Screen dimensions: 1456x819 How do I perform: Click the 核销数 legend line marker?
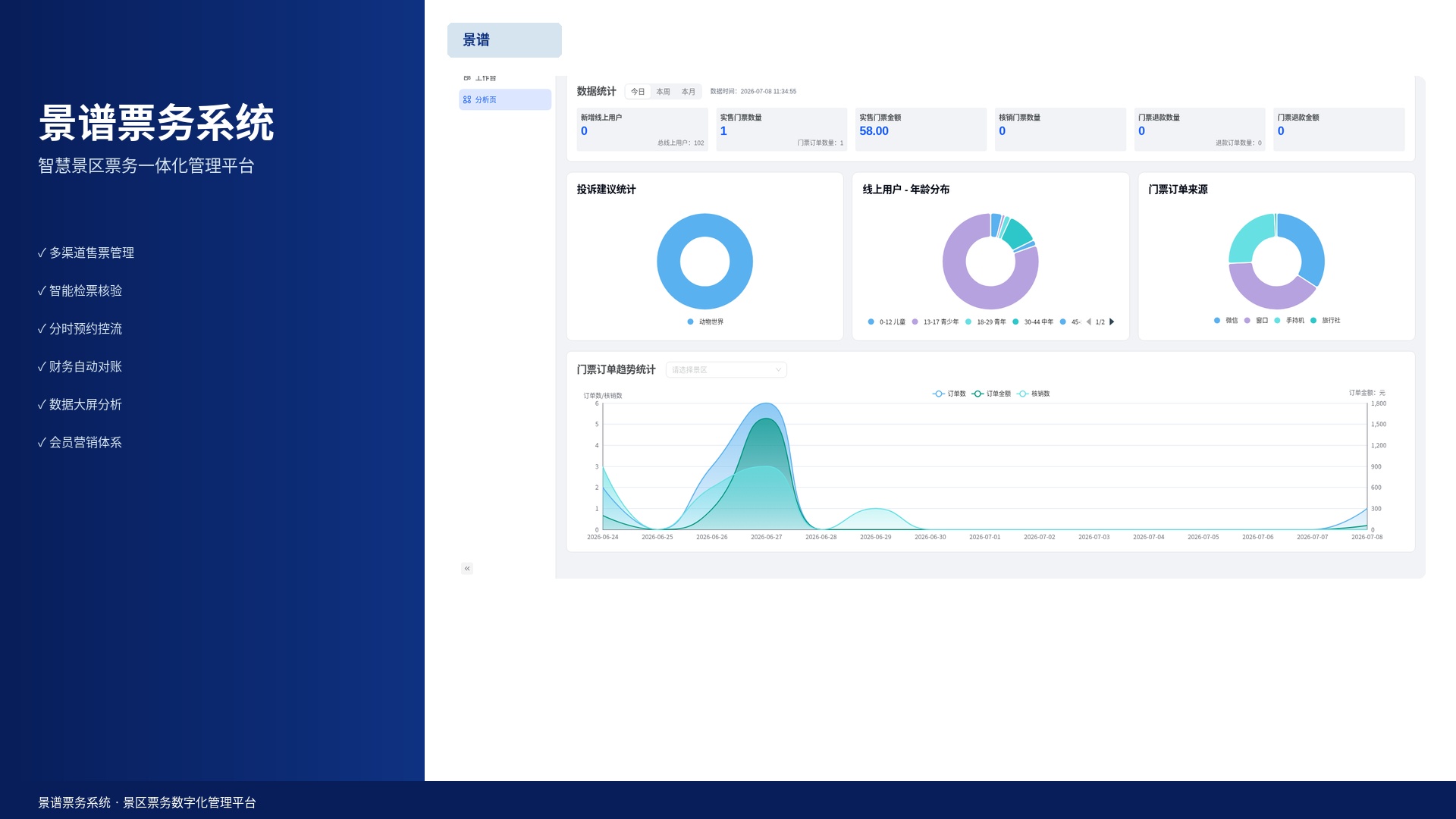tap(1023, 394)
